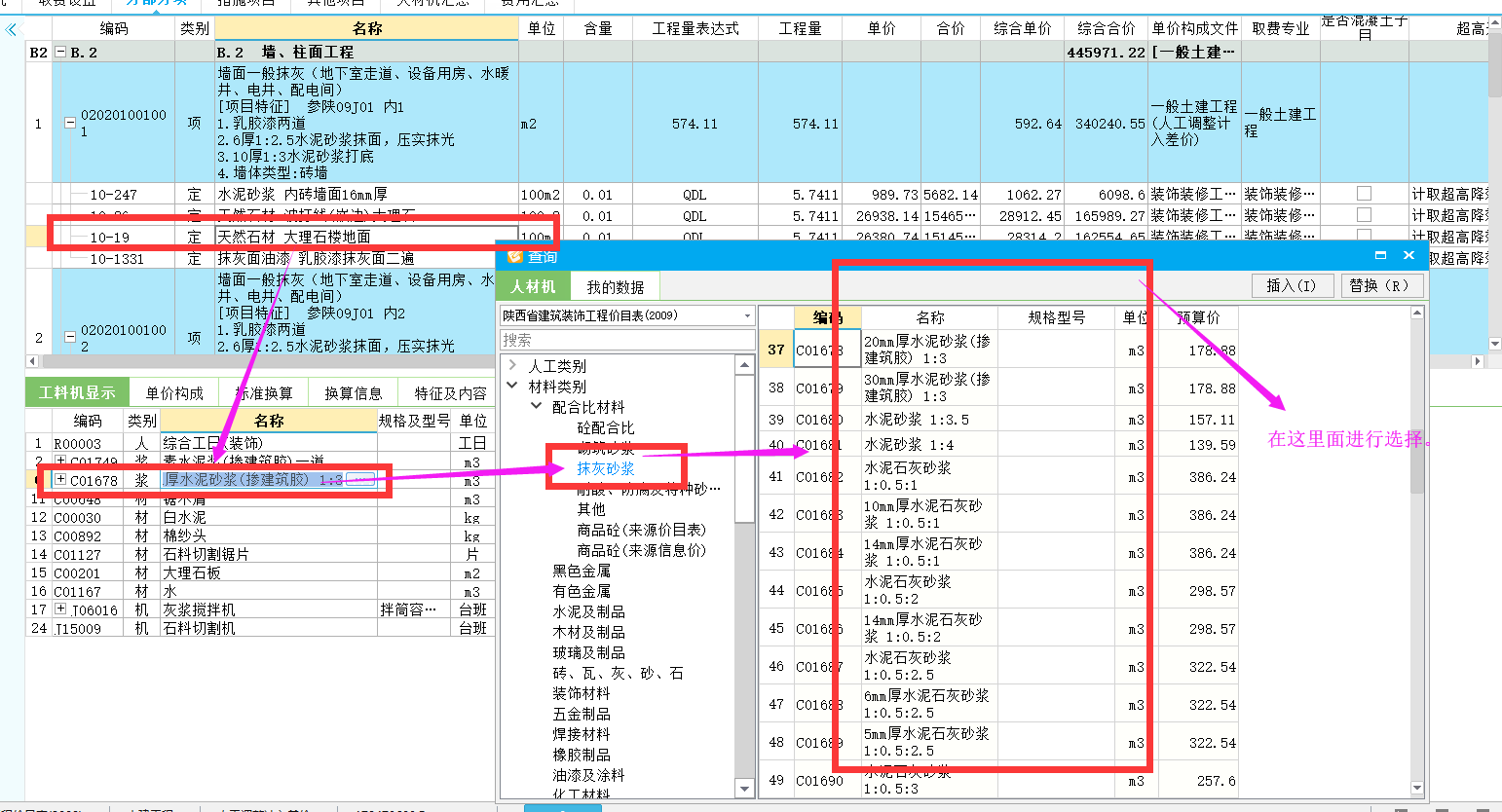This screenshot has height=812, width=1502.
Task: Select result row 水泥砂浆 1:3.5
Action: coord(998,420)
